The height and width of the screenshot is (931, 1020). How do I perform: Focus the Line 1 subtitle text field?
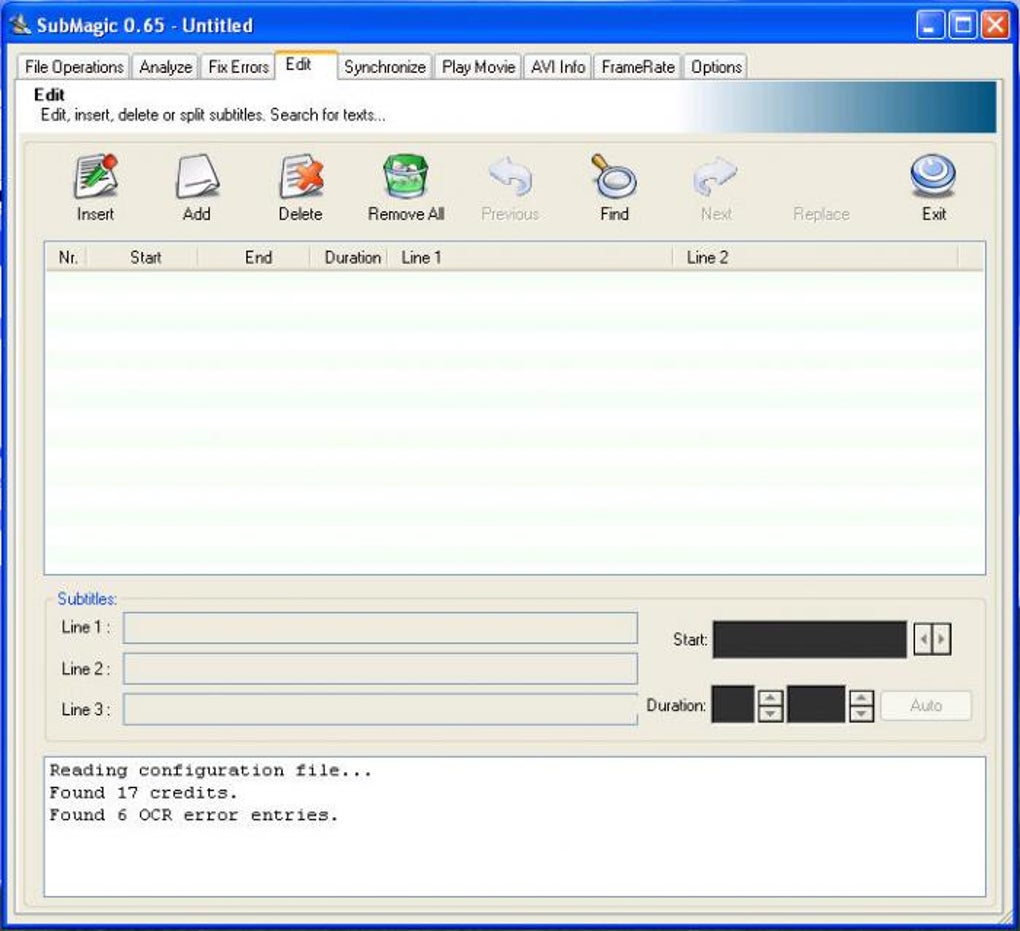[380, 628]
